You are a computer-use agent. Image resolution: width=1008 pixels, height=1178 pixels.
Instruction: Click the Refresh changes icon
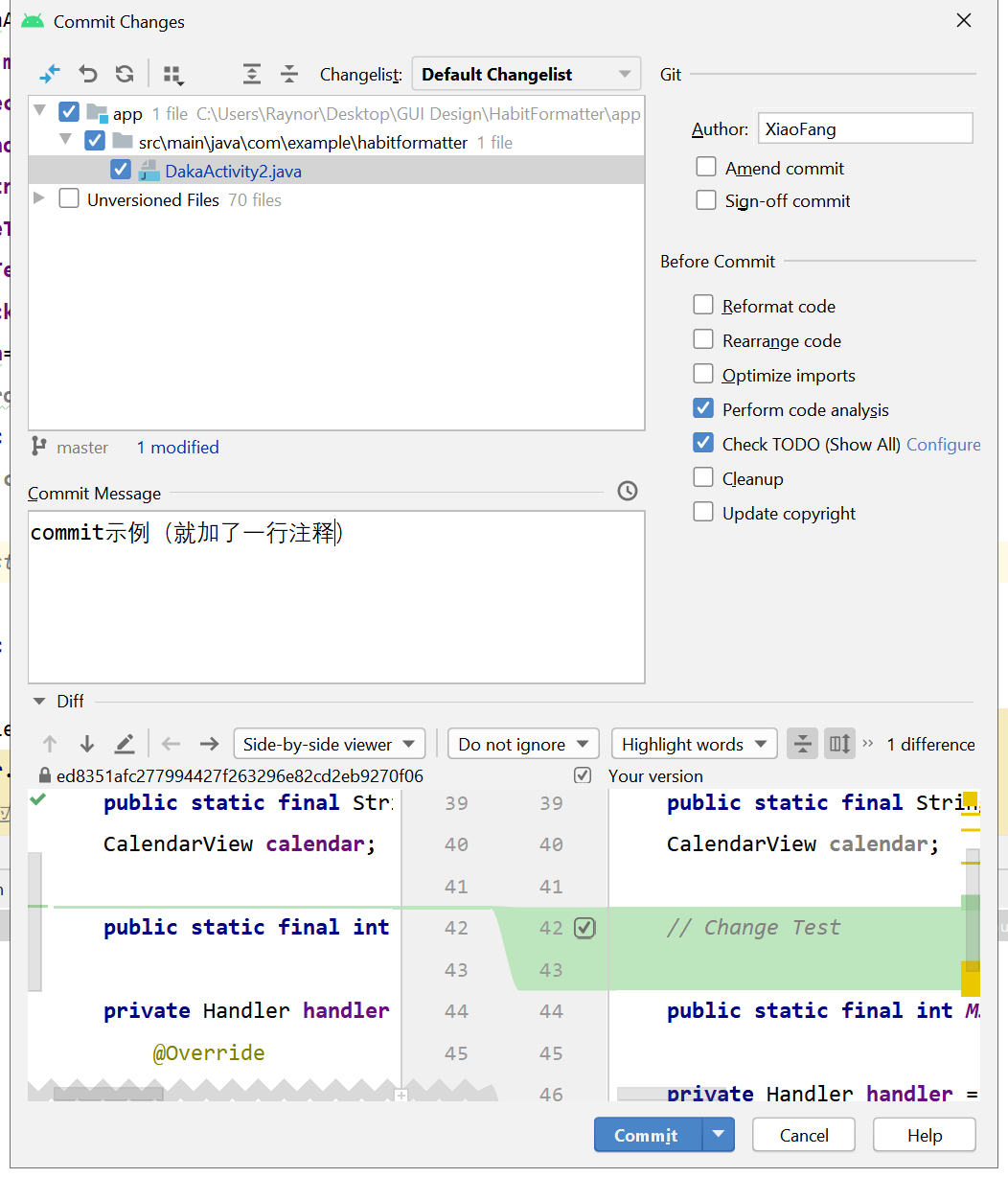[125, 74]
